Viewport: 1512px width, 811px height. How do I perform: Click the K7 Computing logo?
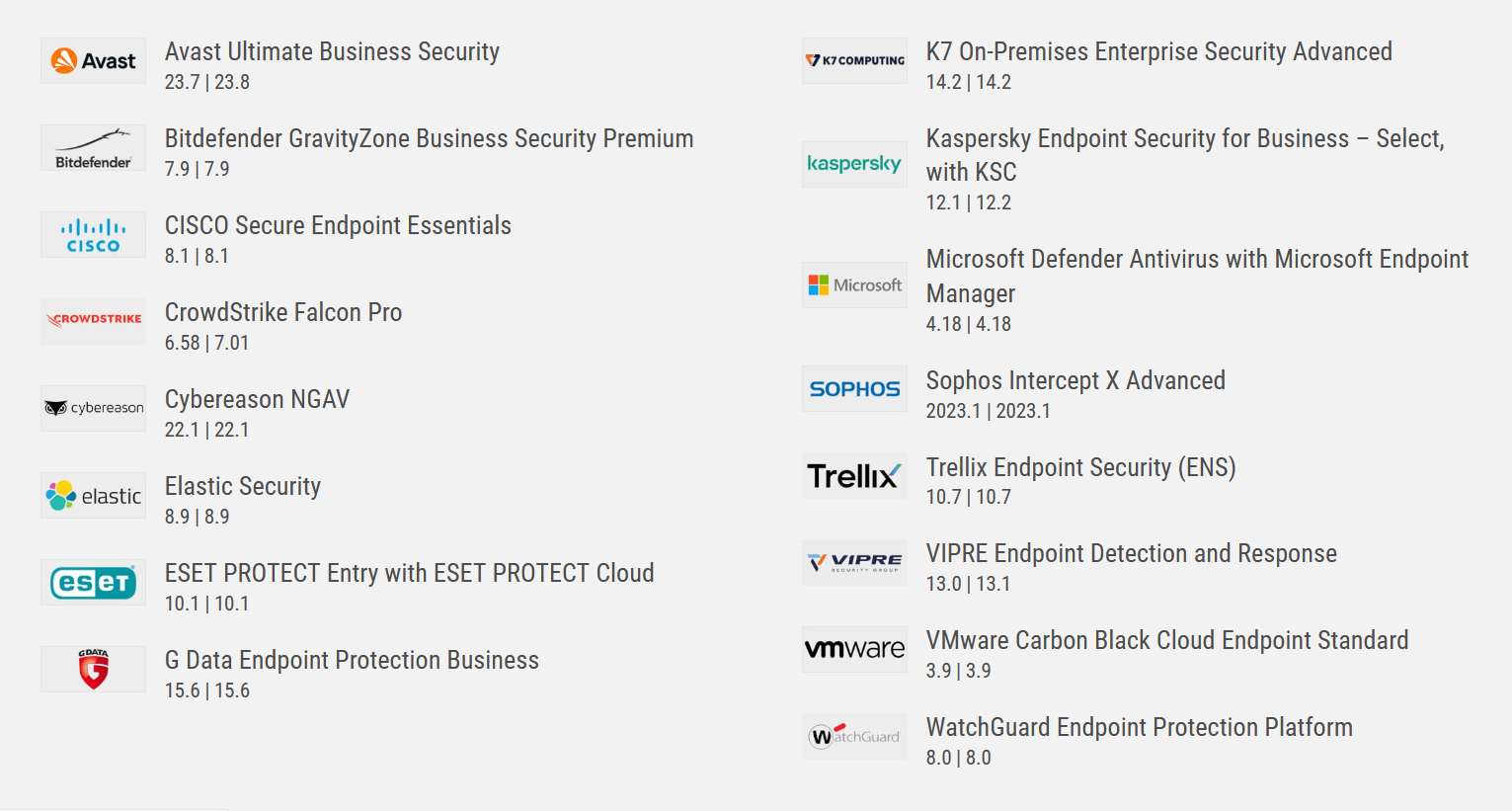(x=854, y=61)
